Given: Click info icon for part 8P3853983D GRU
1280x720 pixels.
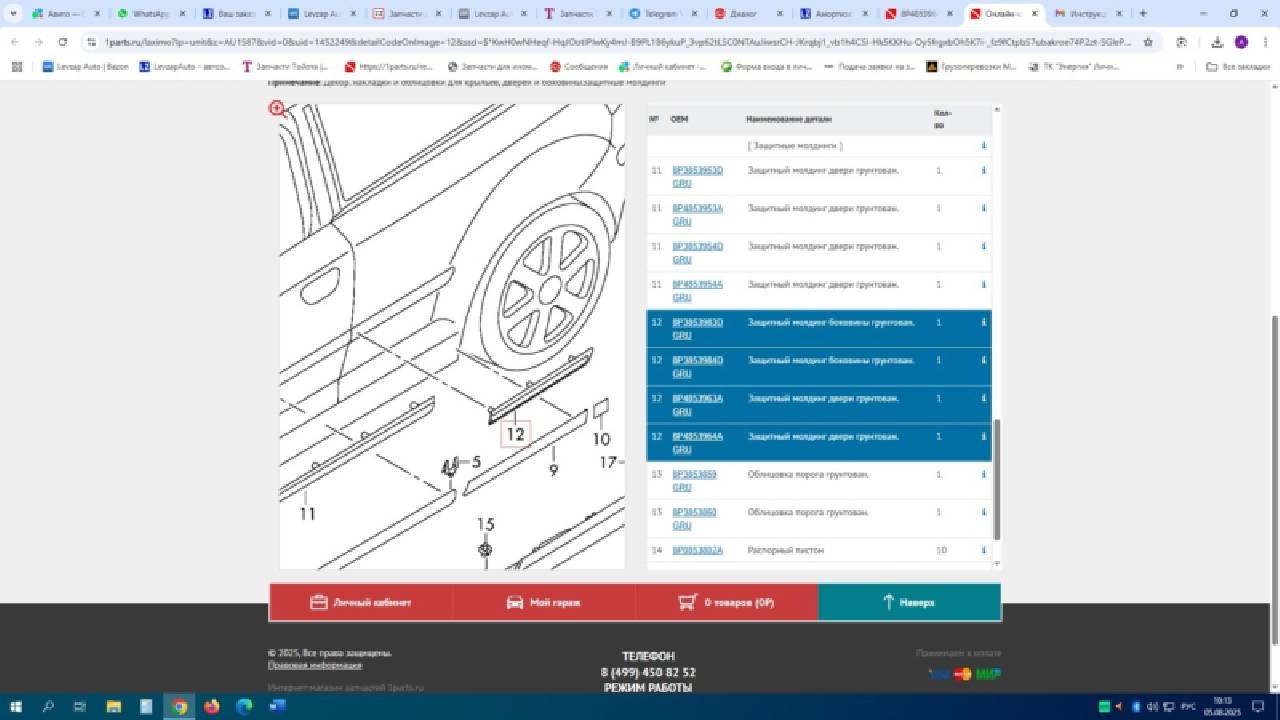Looking at the screenshot, I should (x=983, y=323).
